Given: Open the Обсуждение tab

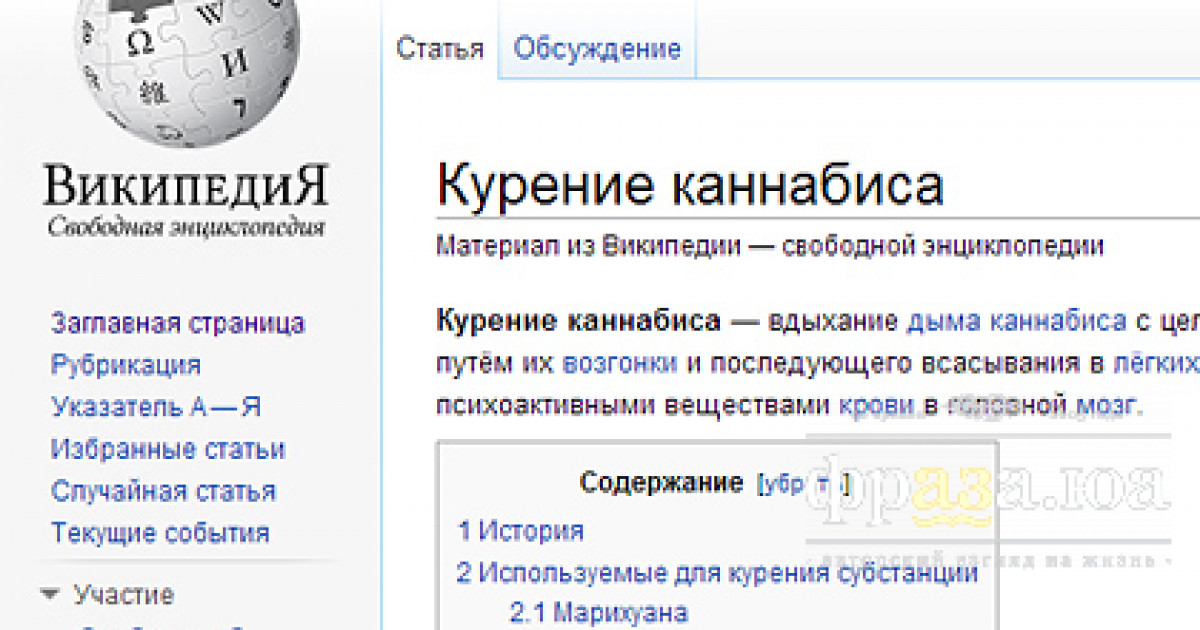Looking at the screenshot, I should (597, 49).
